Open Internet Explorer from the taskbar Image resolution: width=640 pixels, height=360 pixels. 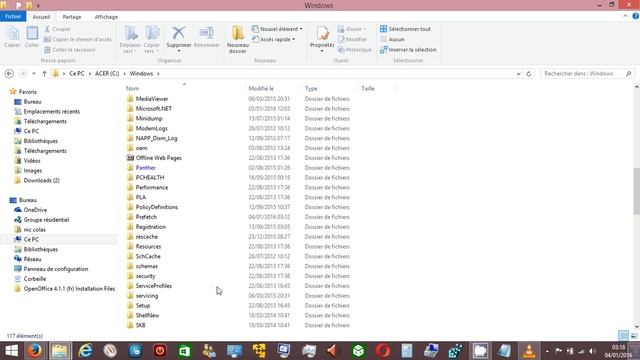click(85, 351)
